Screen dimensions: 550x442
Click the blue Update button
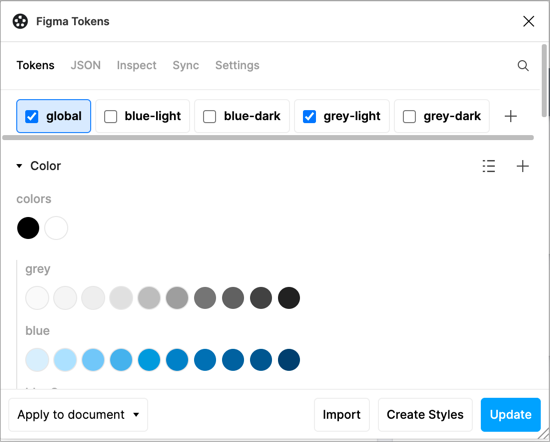510,415
